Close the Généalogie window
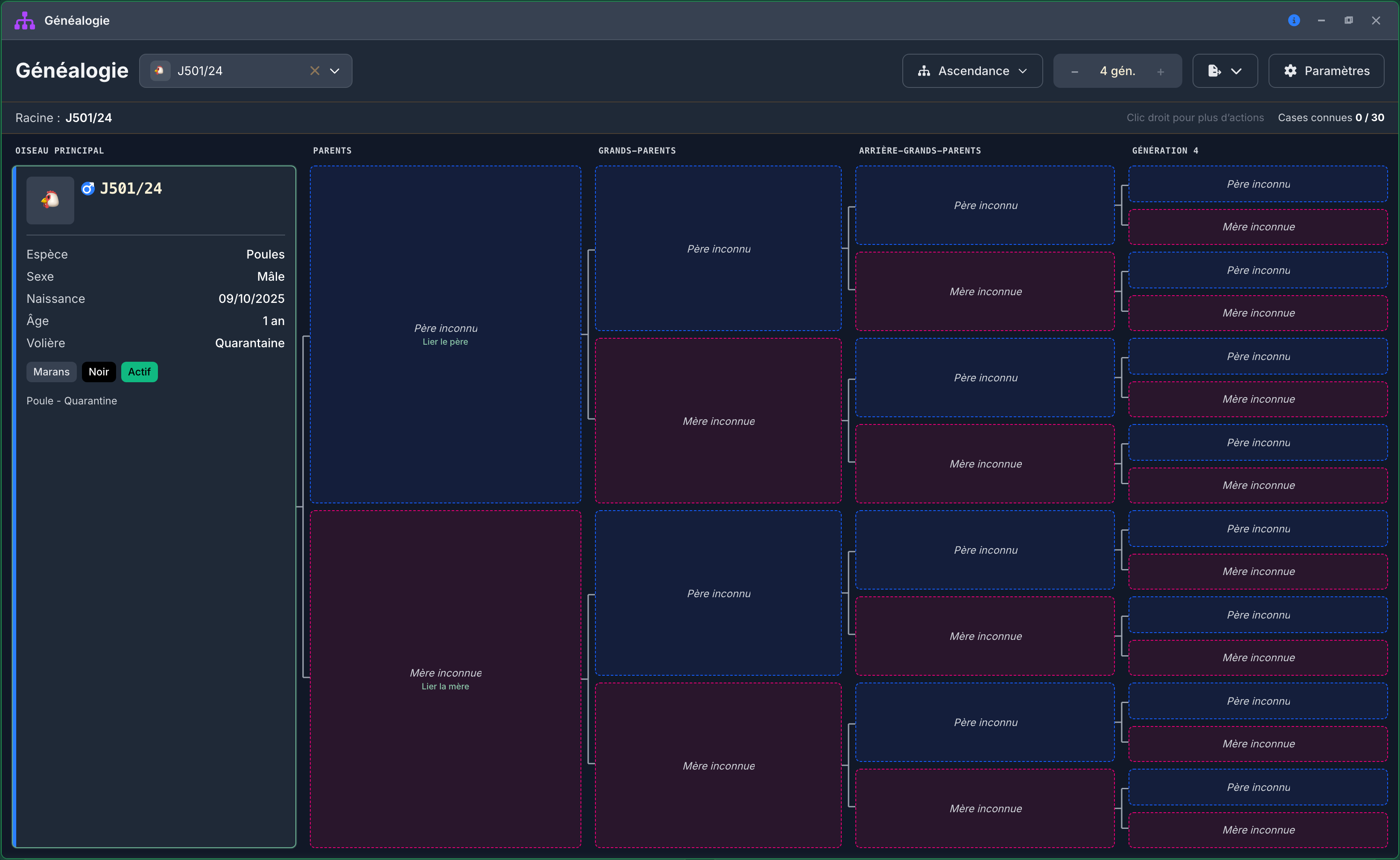 click(x=1376, y=20)
